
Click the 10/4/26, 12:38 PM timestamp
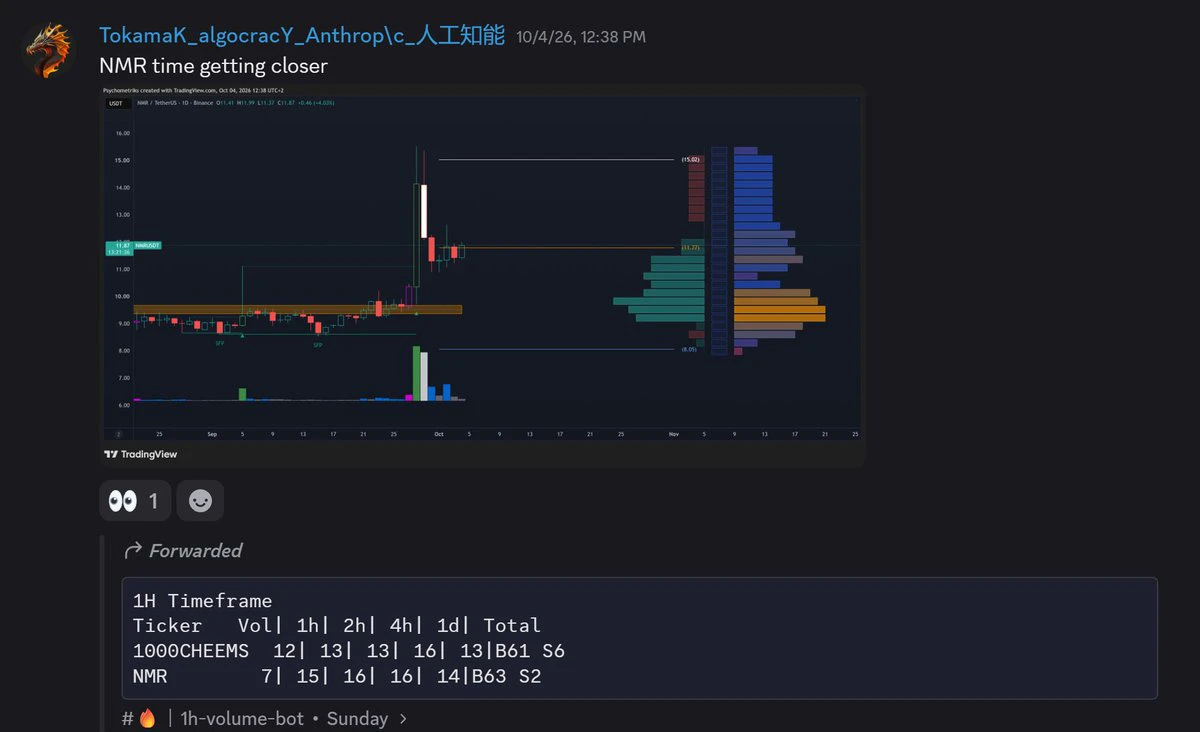click(581, 37)
